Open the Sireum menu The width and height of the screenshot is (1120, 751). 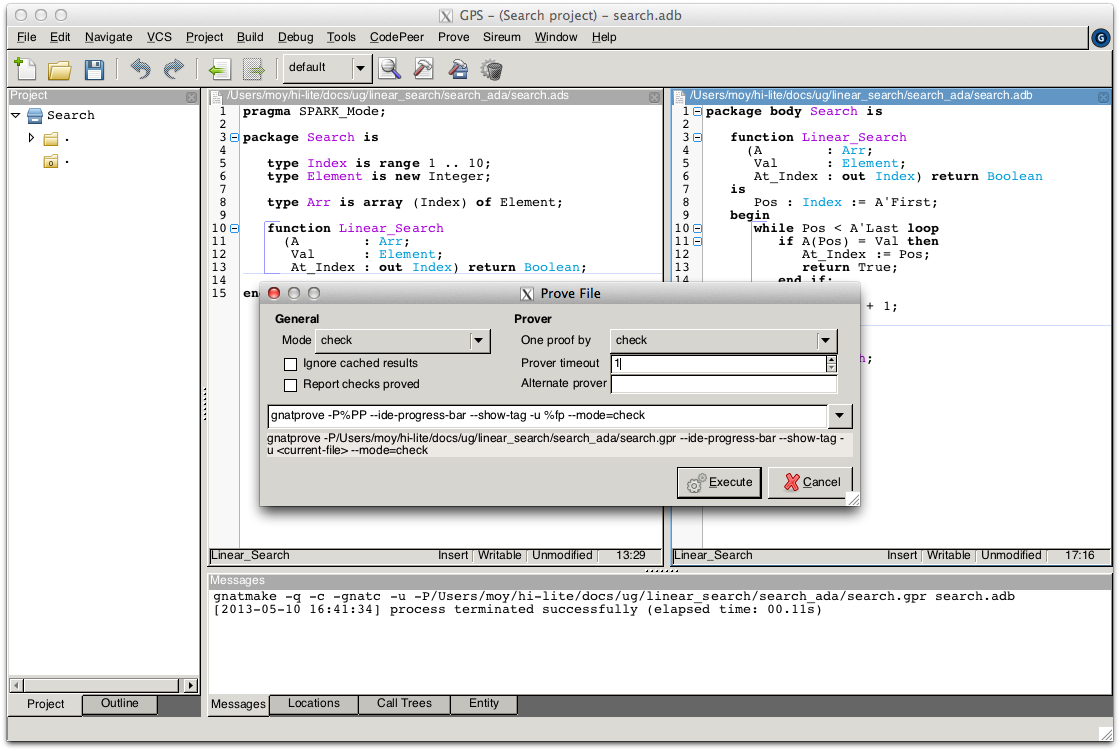click(501, 37)
